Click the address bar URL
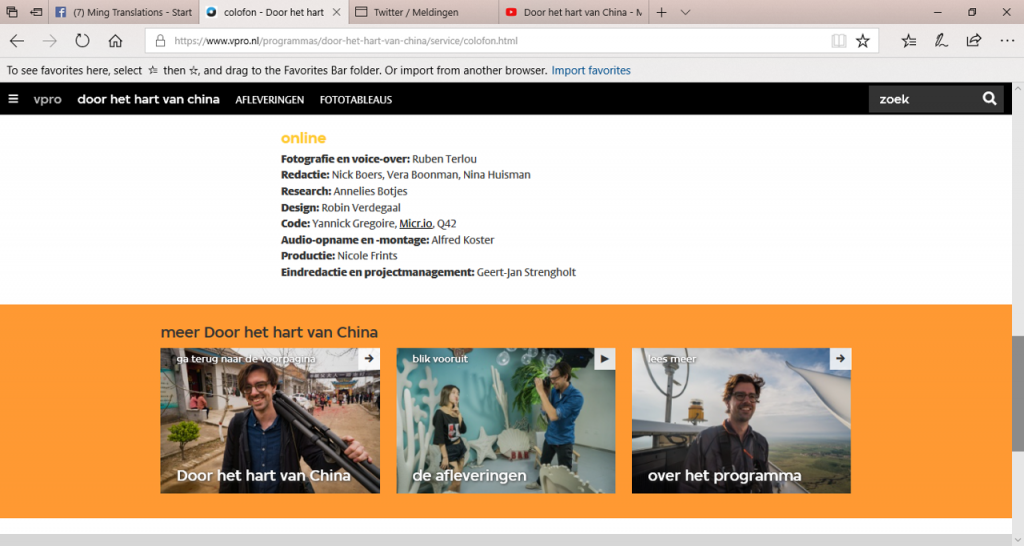The width and height of the screenshot is (1024, 546). (x=346, y=40)
